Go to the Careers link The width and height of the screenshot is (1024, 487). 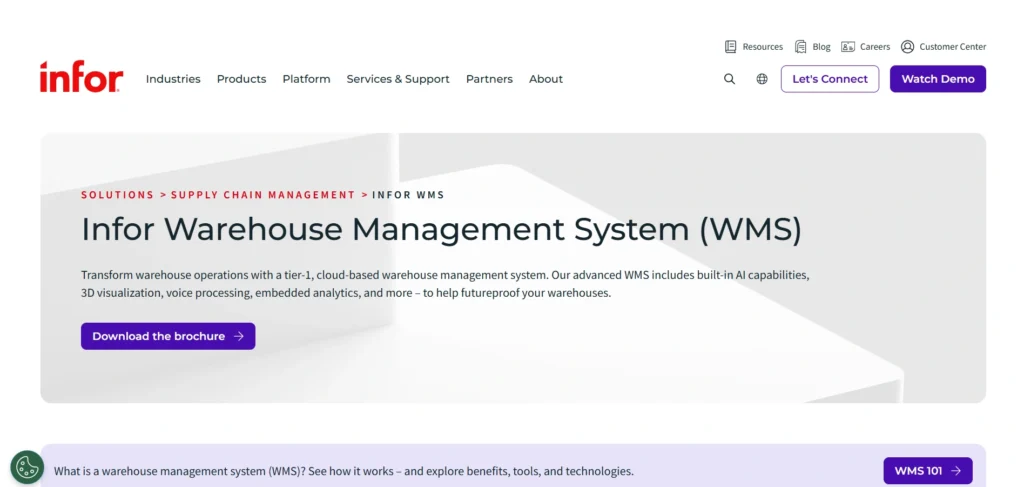pos(875,46)
